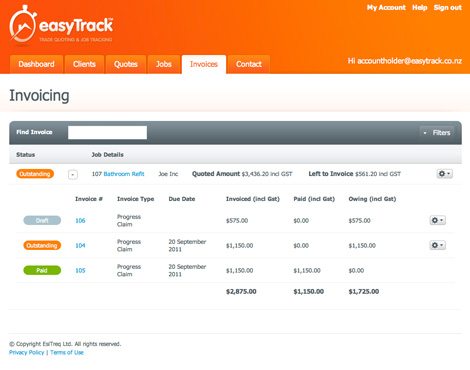Switch to the Dashboard tab
Screen dimensions: 470x370
[36, 64]
